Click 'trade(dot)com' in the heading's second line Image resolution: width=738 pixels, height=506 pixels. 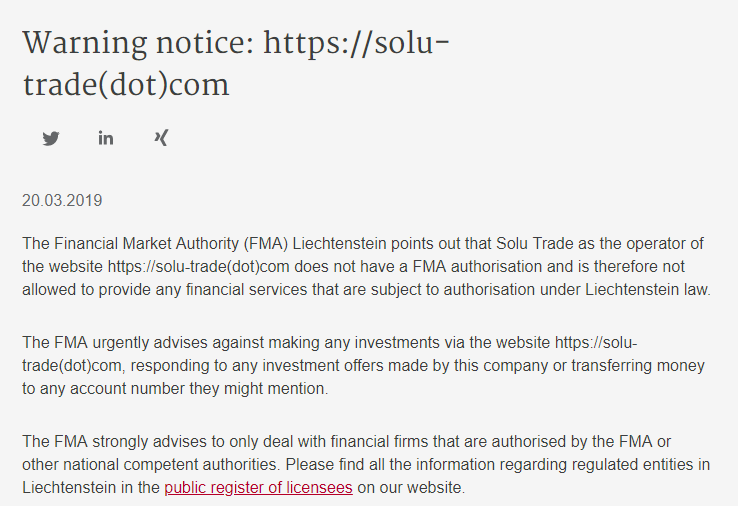126,85
